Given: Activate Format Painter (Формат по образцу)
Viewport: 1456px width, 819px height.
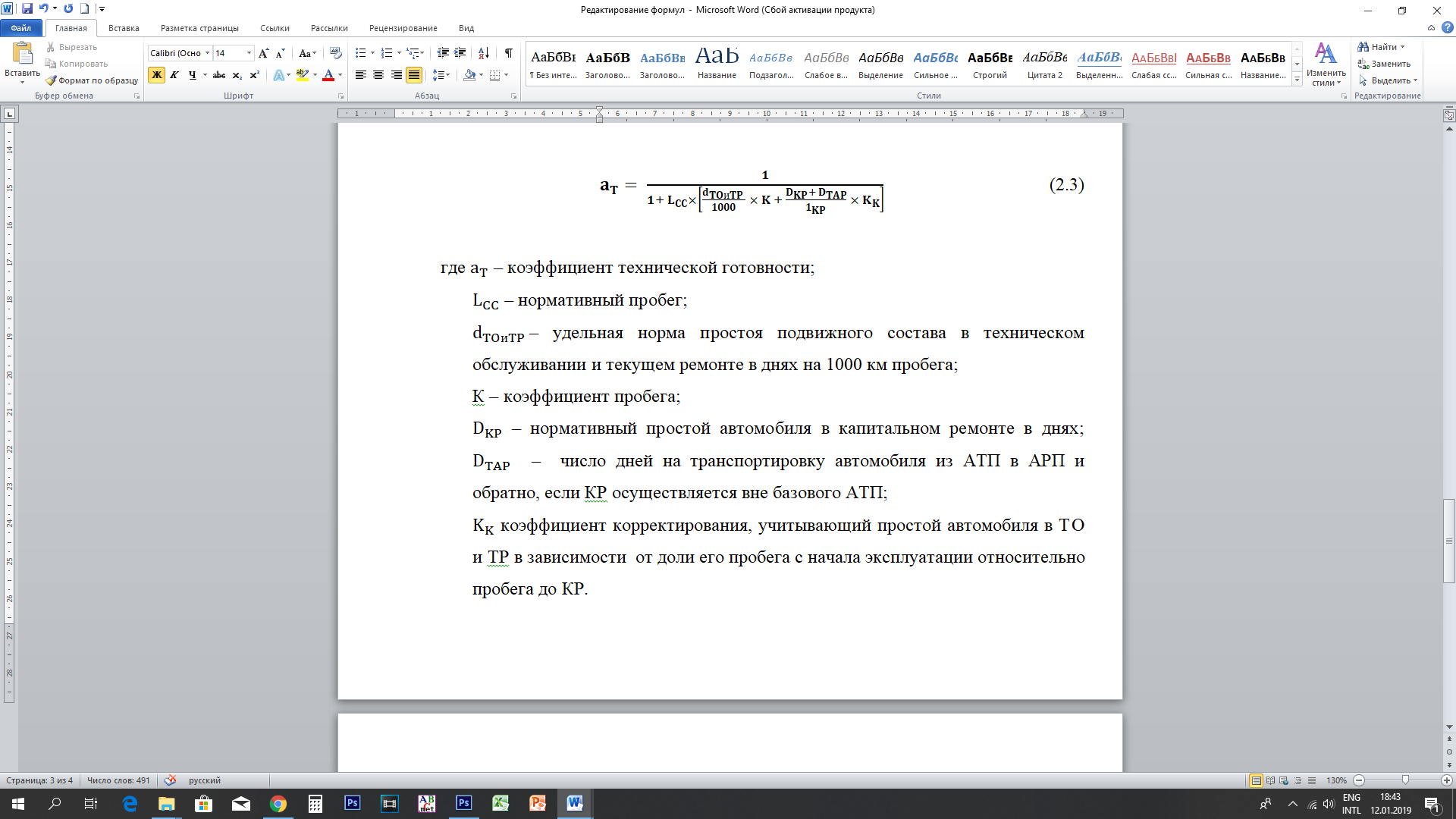Looking at the screenshot, I should (x=92, y=80).
